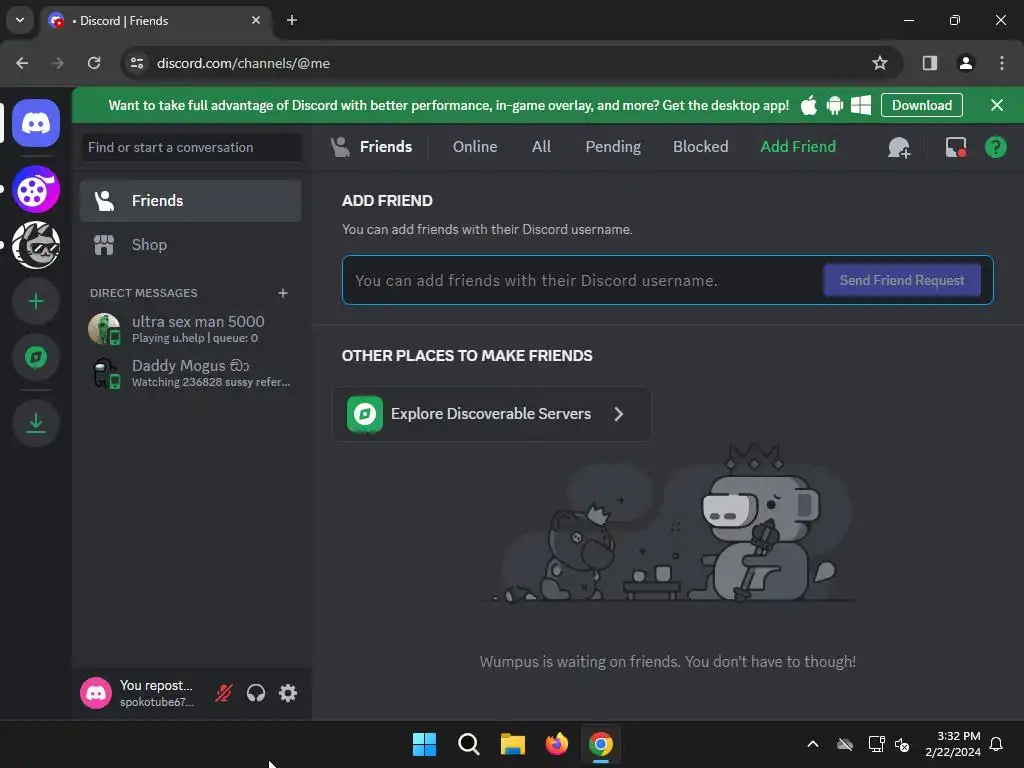This screenshot has width=1024, height=768.
Task: Open Explore Discoverable Servers card
Action: [x=492, y=414]
